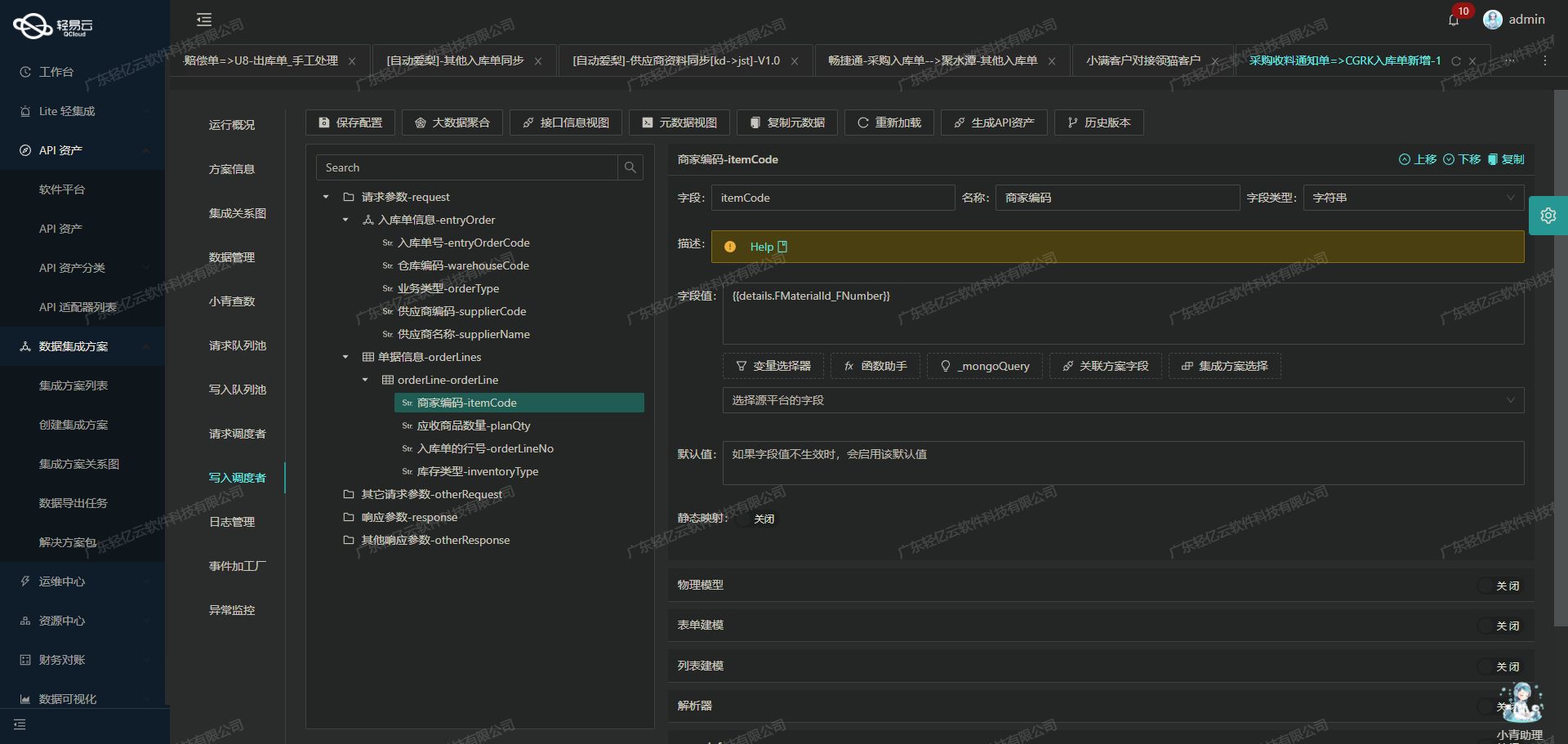Image resolution: width=1568 pixels, height=744 pixels.
Task: Click the admin user avatar
Action: pyautogui.click(x=1493, y=20)
